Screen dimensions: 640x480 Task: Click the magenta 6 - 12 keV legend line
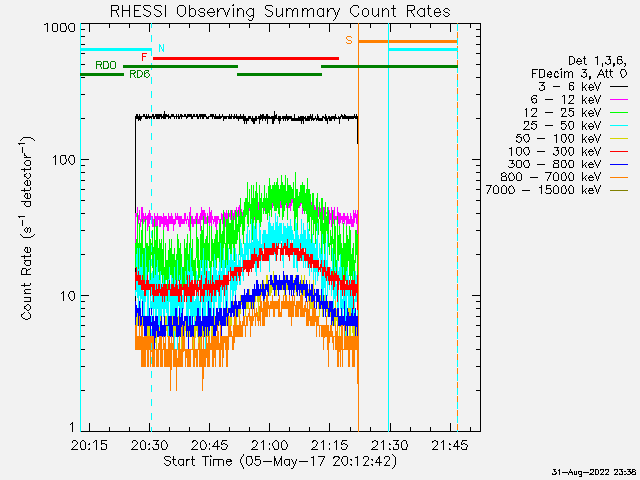[x=619, y=100]
